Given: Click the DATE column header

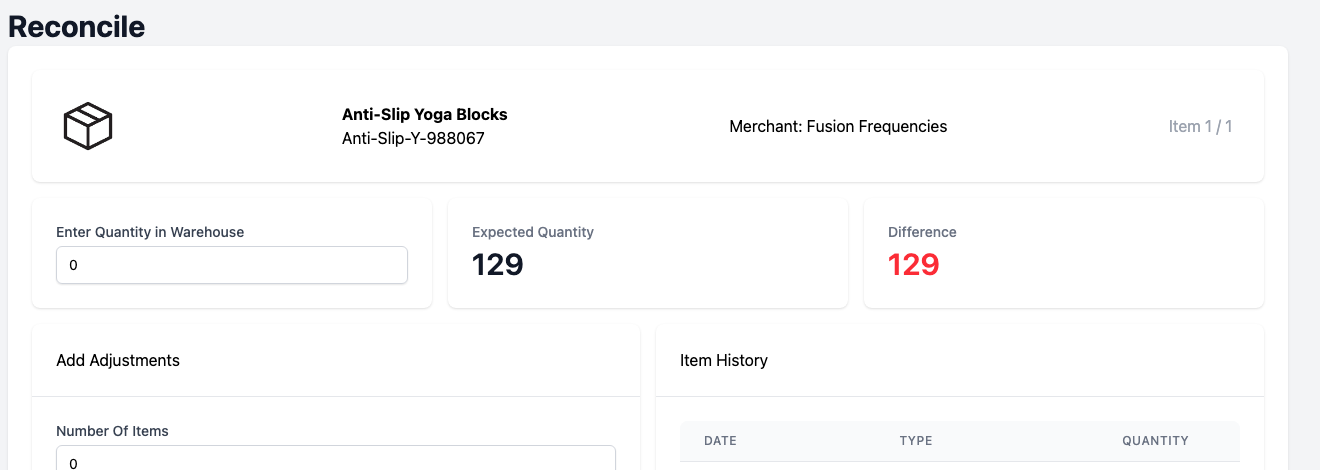Looking at the screenshot, I should click(x=720, y=440).
